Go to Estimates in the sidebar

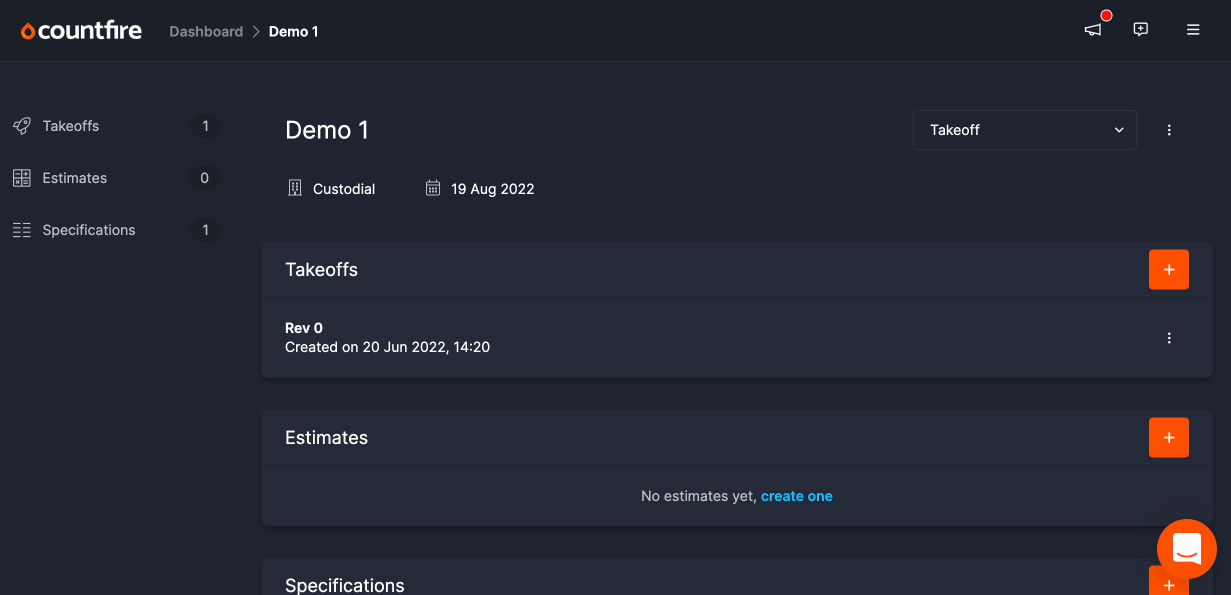click(x=75, y=178)
